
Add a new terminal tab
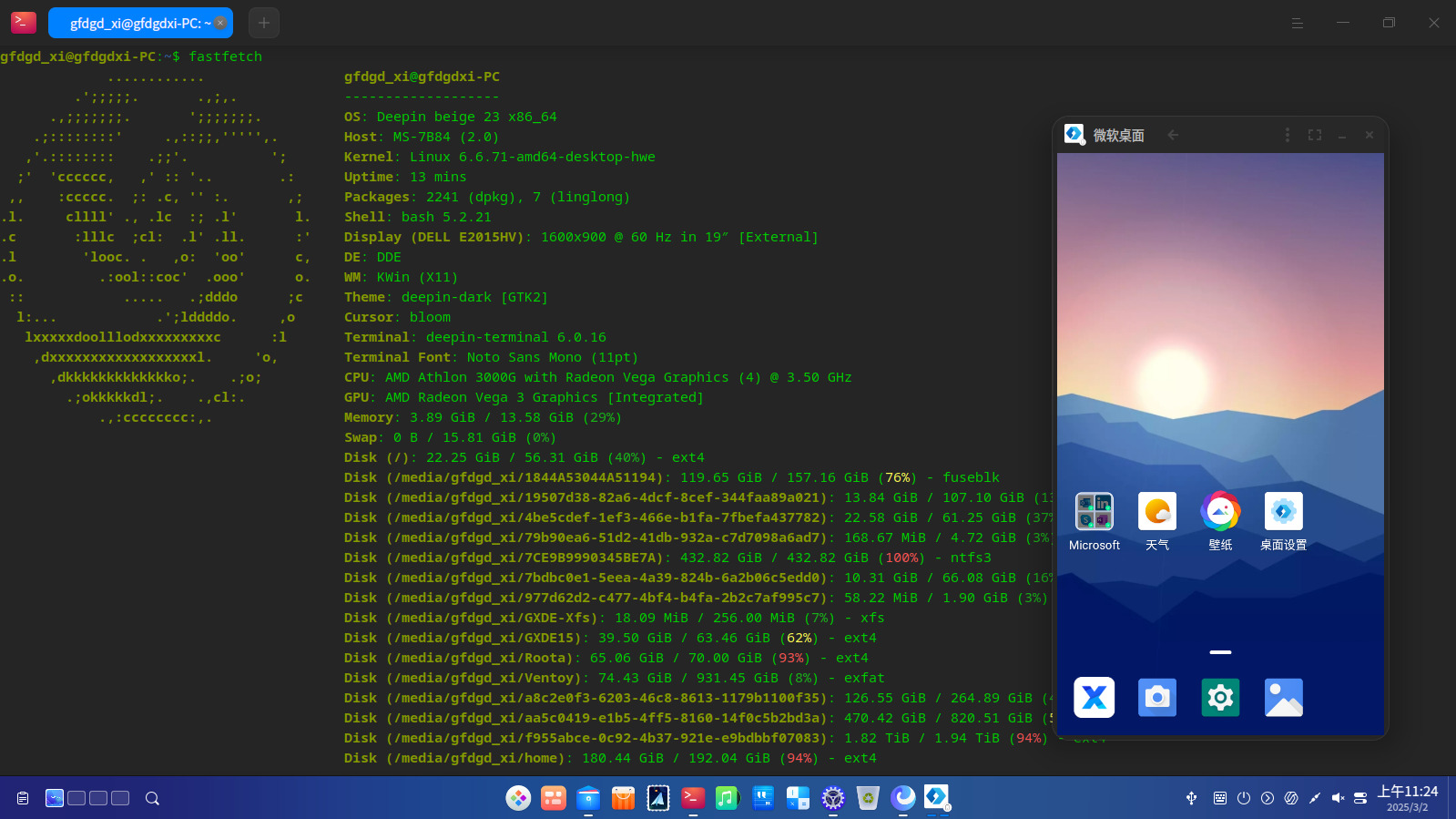point(264,23)
